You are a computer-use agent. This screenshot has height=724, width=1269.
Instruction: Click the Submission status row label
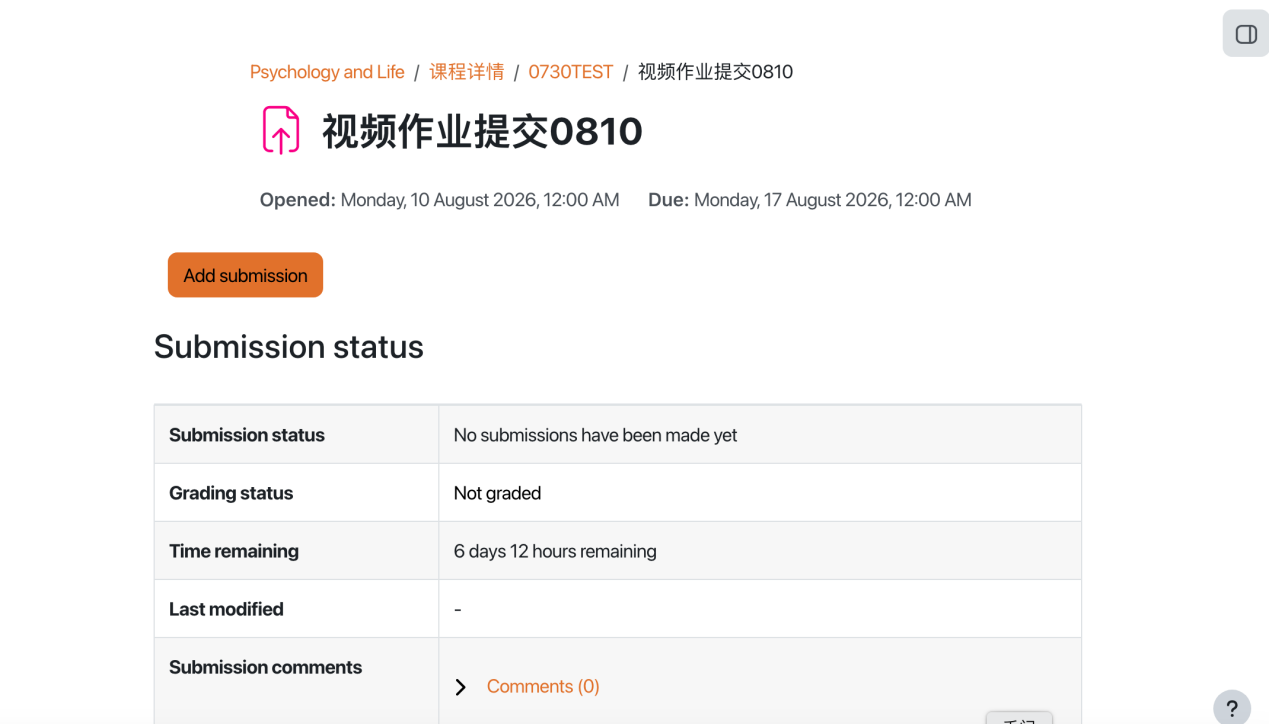(x=247, y=435)
